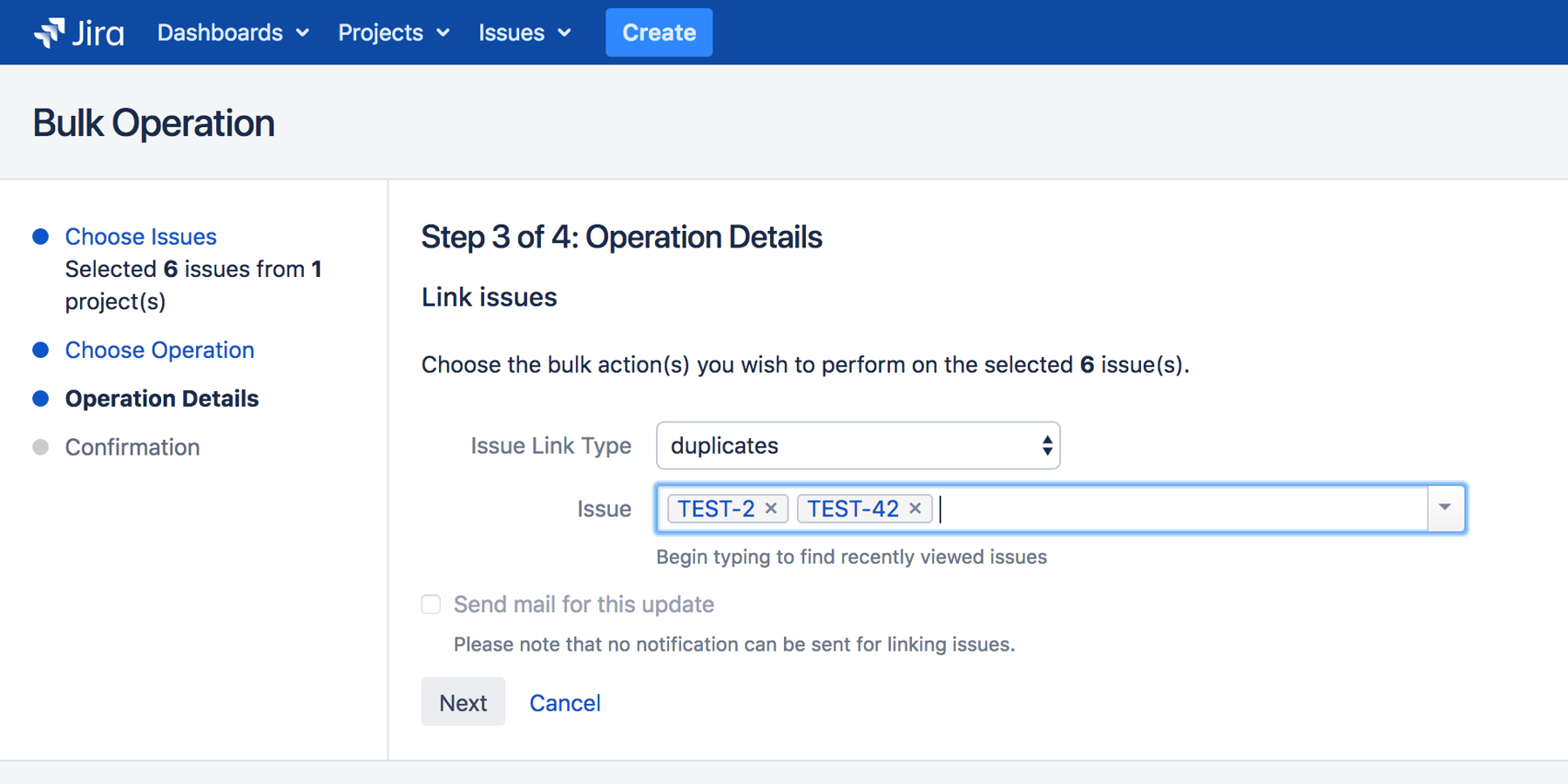Click the Choose Operation step bullet
The width and height of the screenshot is (1568, 784).
click(x=40, y=349)
